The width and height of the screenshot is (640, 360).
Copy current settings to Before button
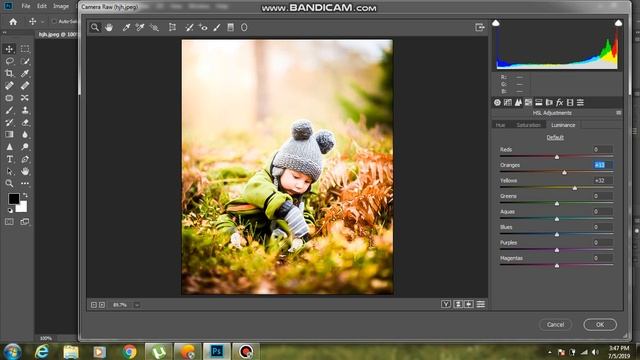469,304
